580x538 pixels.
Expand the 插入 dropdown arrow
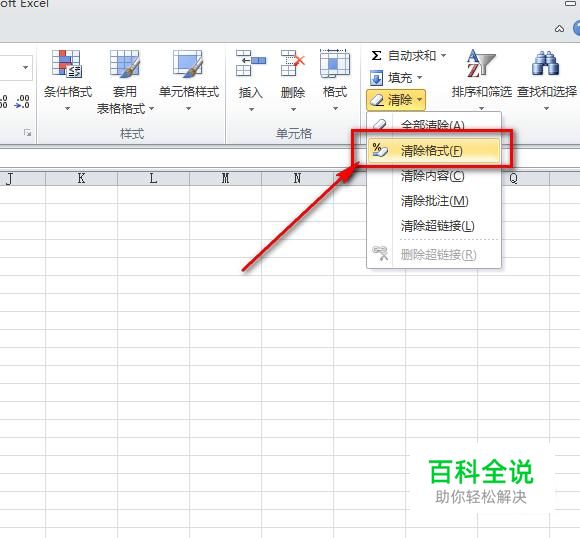[251, 110]
